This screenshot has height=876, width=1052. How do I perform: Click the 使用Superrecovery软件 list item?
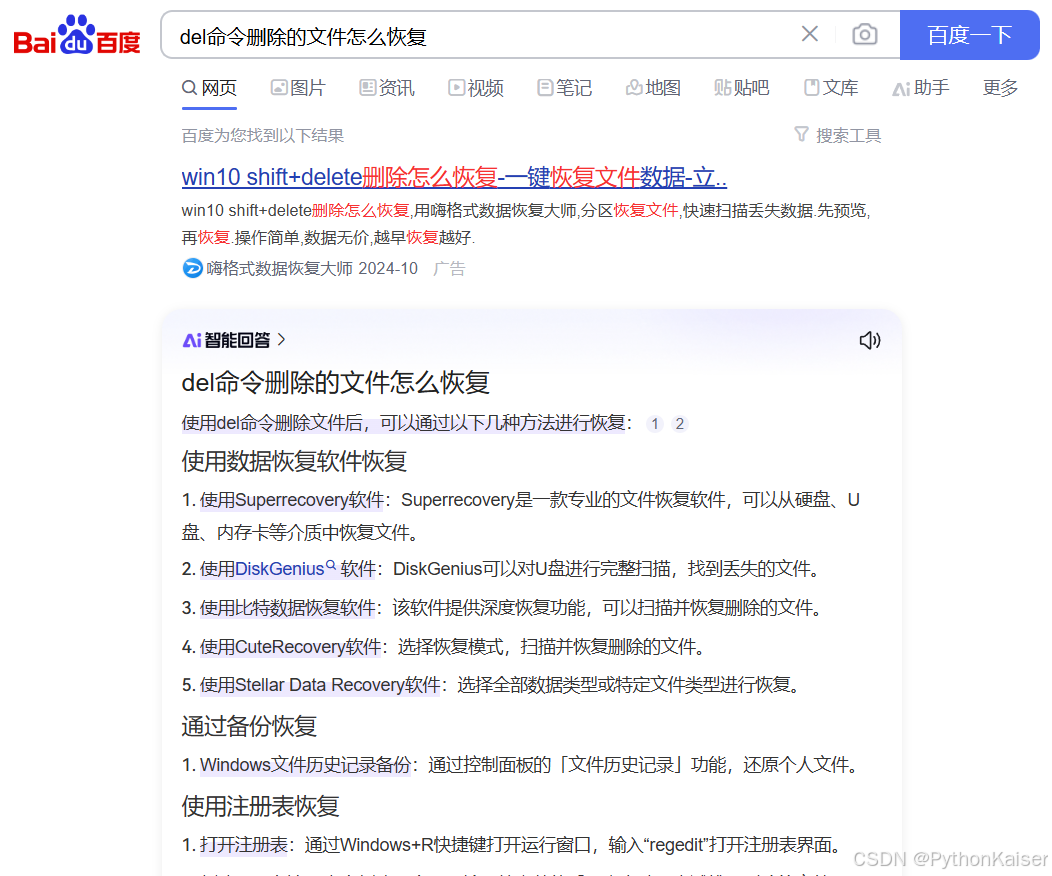[292, 500]
